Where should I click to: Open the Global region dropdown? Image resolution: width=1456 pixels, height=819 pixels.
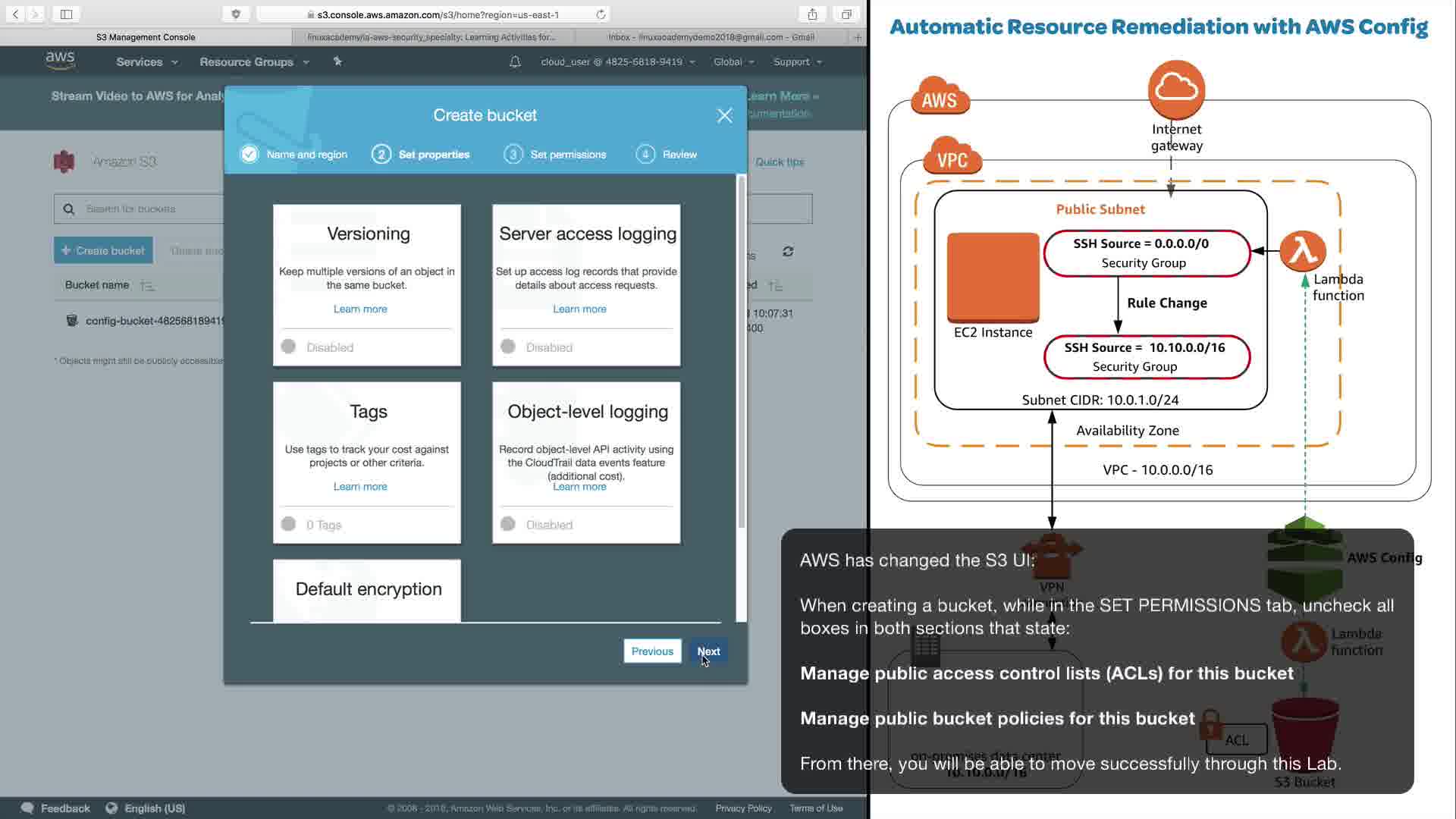(733, 62)
